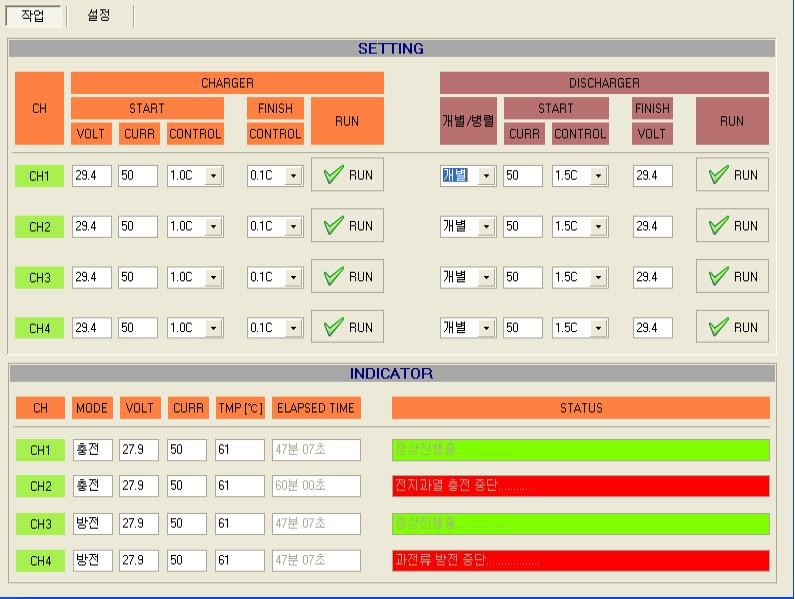
Task: Click CH4 discharger finish VOLT field
Action: 652,328
